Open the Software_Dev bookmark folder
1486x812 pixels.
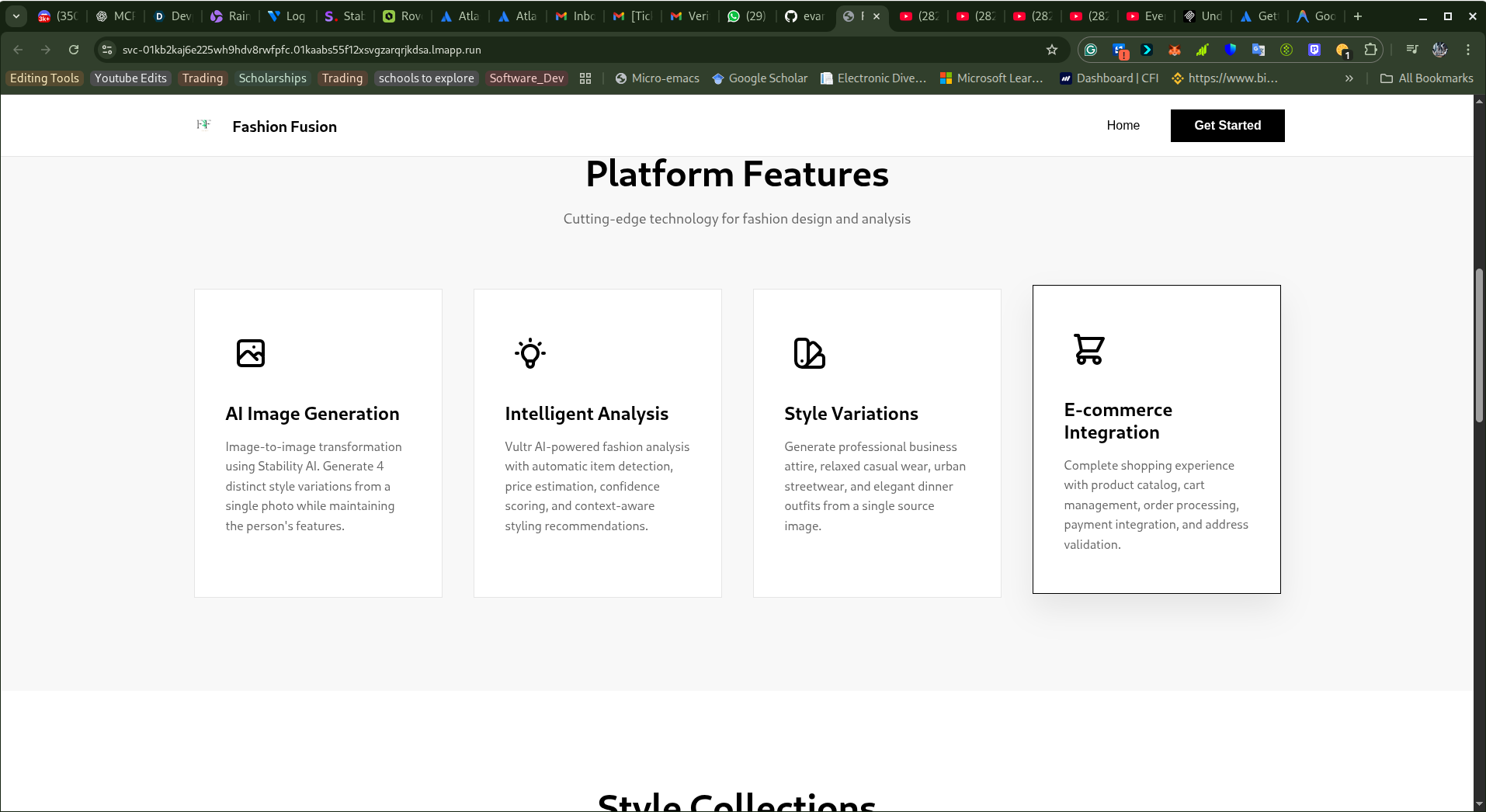tap(526, 78)
